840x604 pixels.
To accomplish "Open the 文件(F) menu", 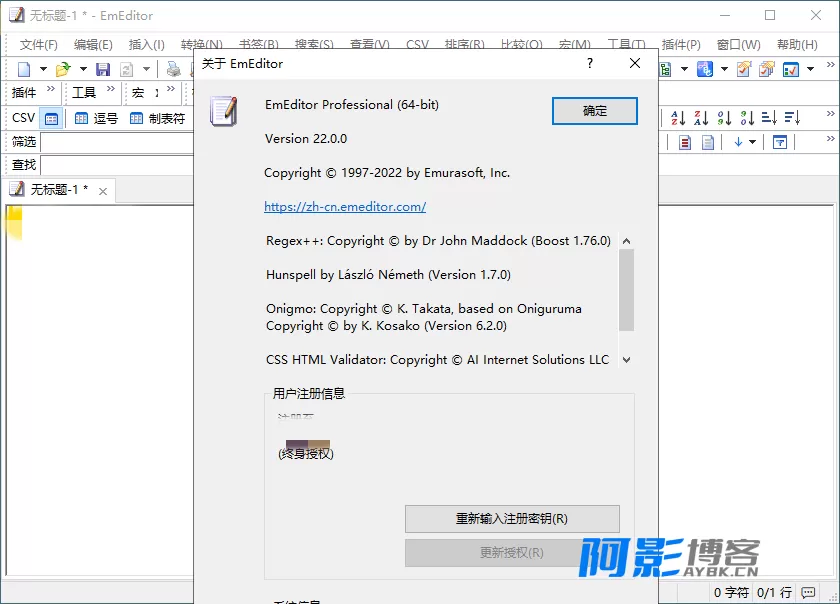I will click(39, 45).
